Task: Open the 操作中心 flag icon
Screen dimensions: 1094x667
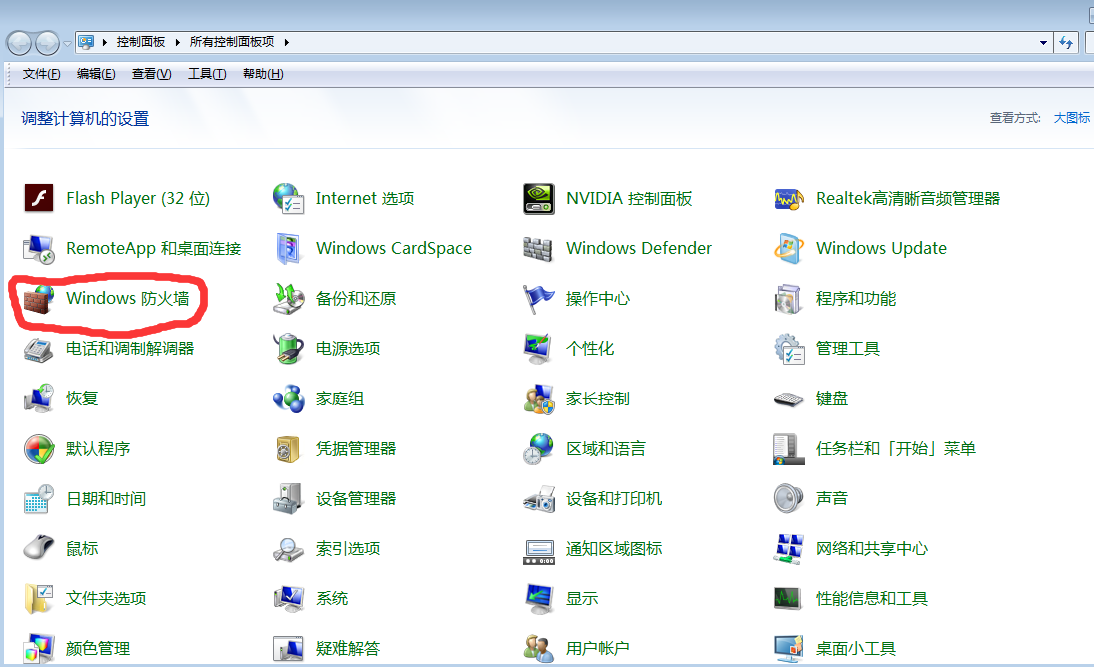Action: pos(539,299)
